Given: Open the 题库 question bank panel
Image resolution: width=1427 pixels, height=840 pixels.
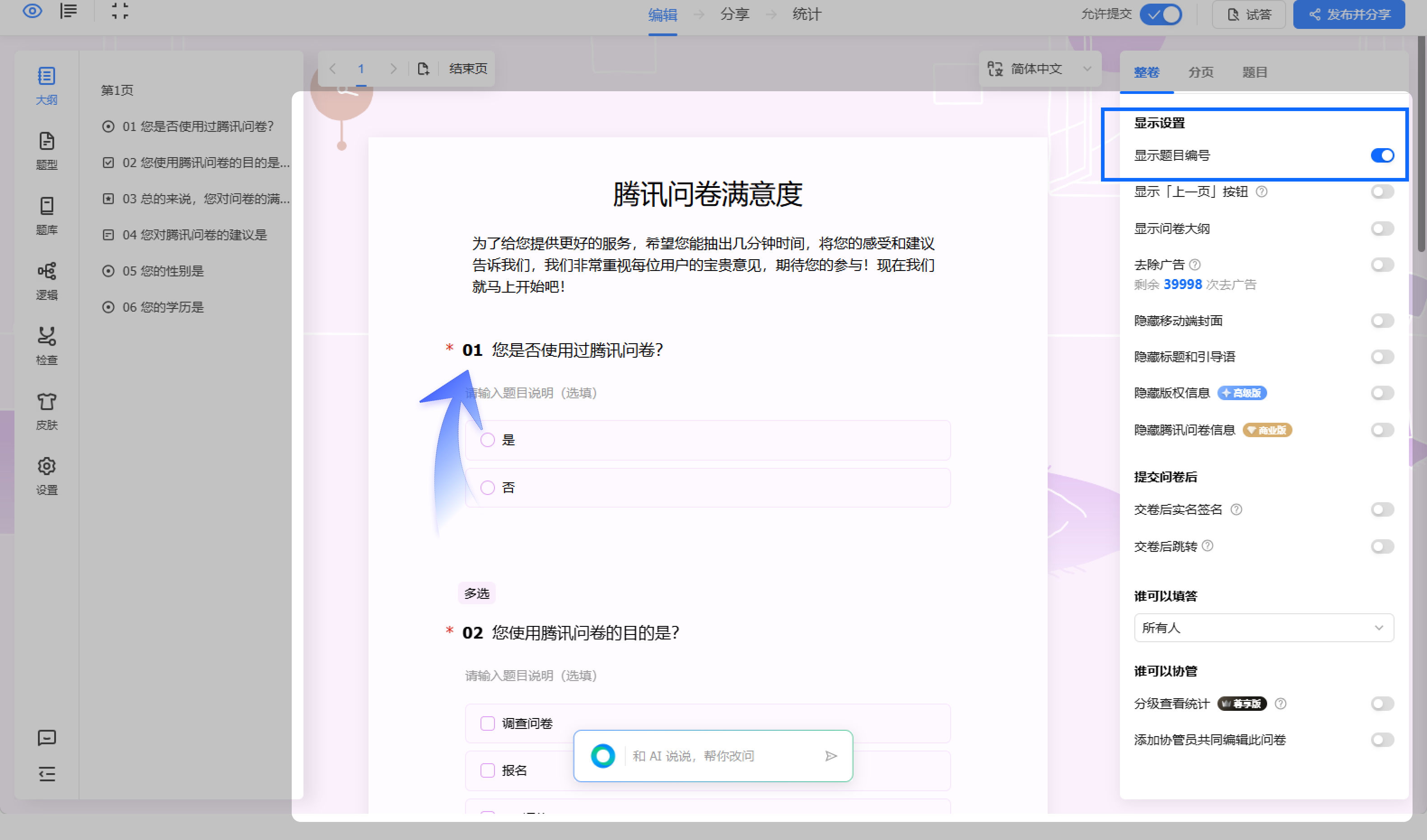Looking at the screenshot, I should coord(47,216).
